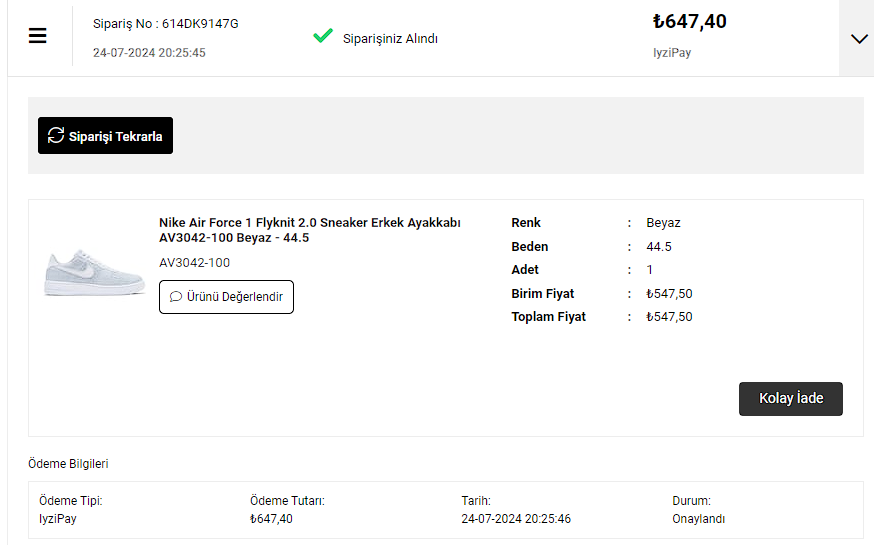This screenshot has width=874, height=545.
Task: Collapse the order details chevron
Action: pyautogui.click(x=858, y=38)
